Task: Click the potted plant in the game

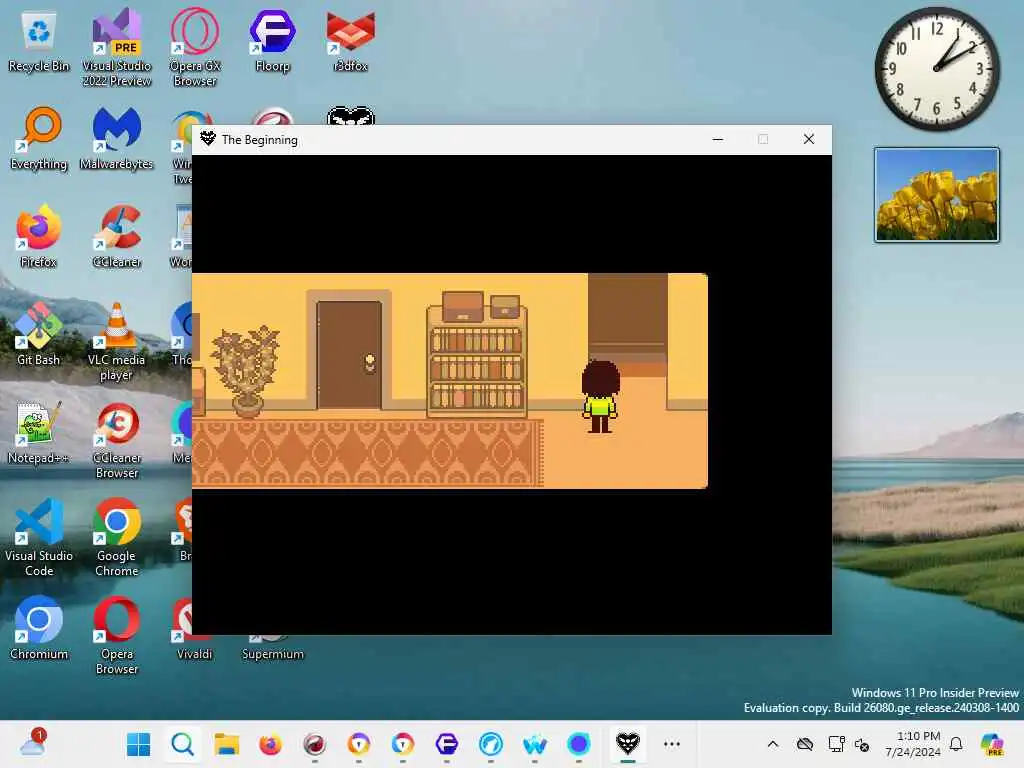Action: pos(246,371)
